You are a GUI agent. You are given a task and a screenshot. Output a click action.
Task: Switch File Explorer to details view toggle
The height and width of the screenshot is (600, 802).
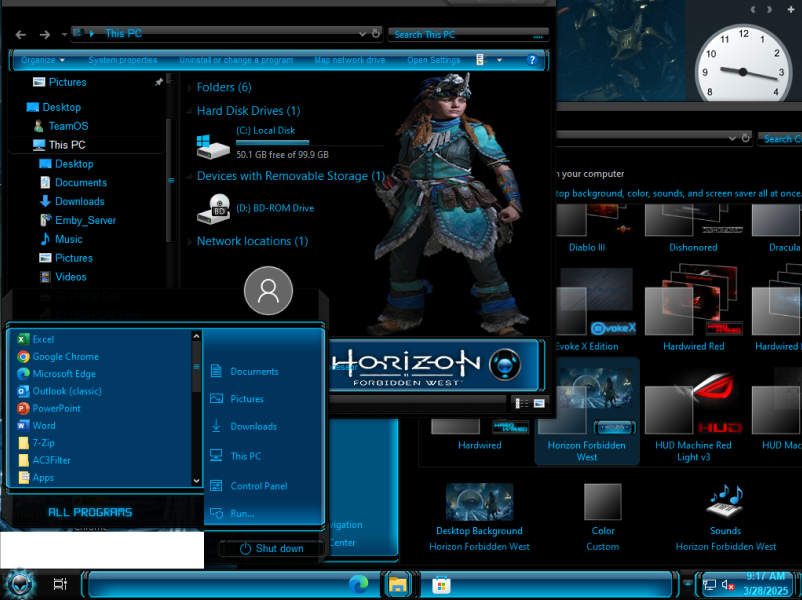pyautogui.click(x=522, y=404)
